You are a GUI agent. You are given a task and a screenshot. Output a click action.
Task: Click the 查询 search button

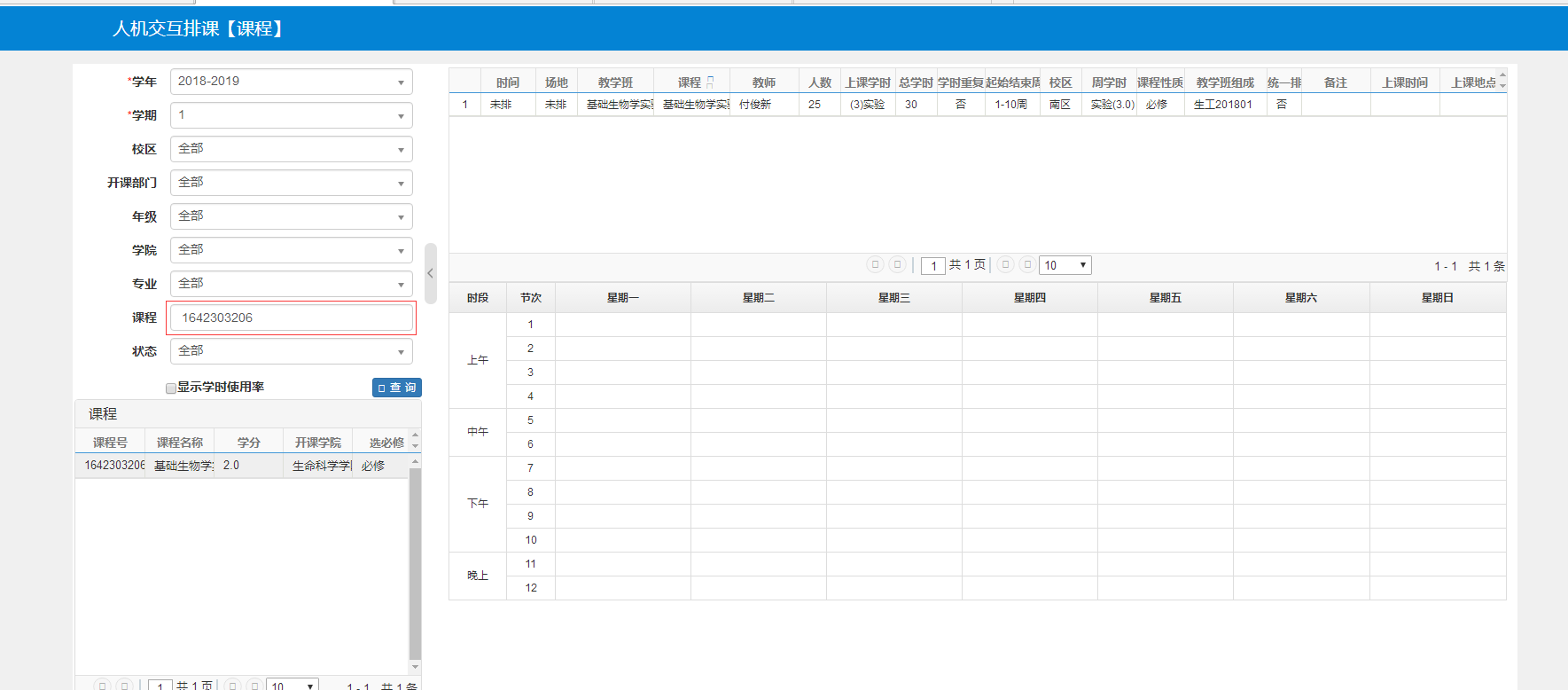(x=396, y=388)
